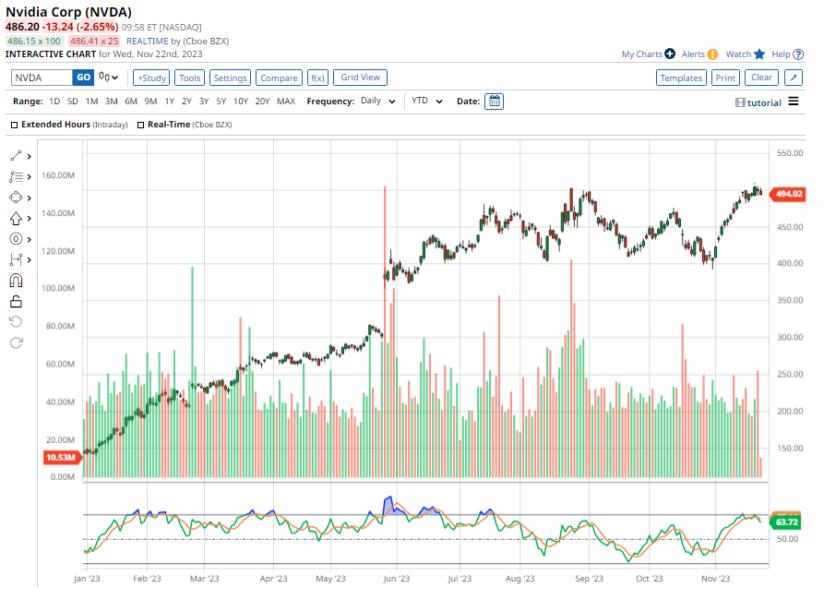Click the redo arrow icon
The image size is (824, 600).
pyautogui.click(x=16, y=343)
